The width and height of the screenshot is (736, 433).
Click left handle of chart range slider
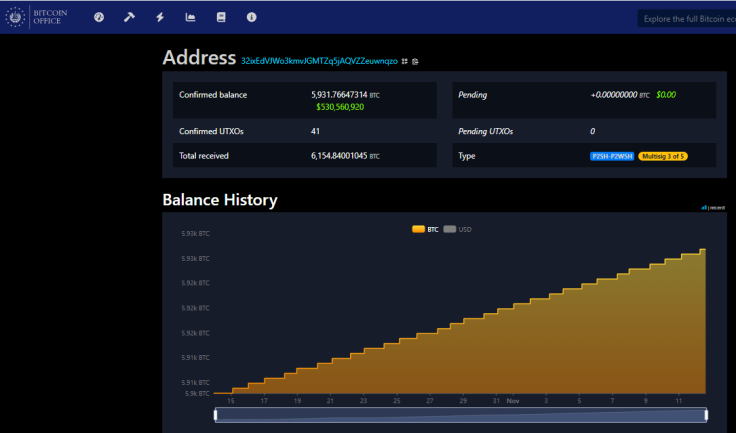[x=215, y=415]
